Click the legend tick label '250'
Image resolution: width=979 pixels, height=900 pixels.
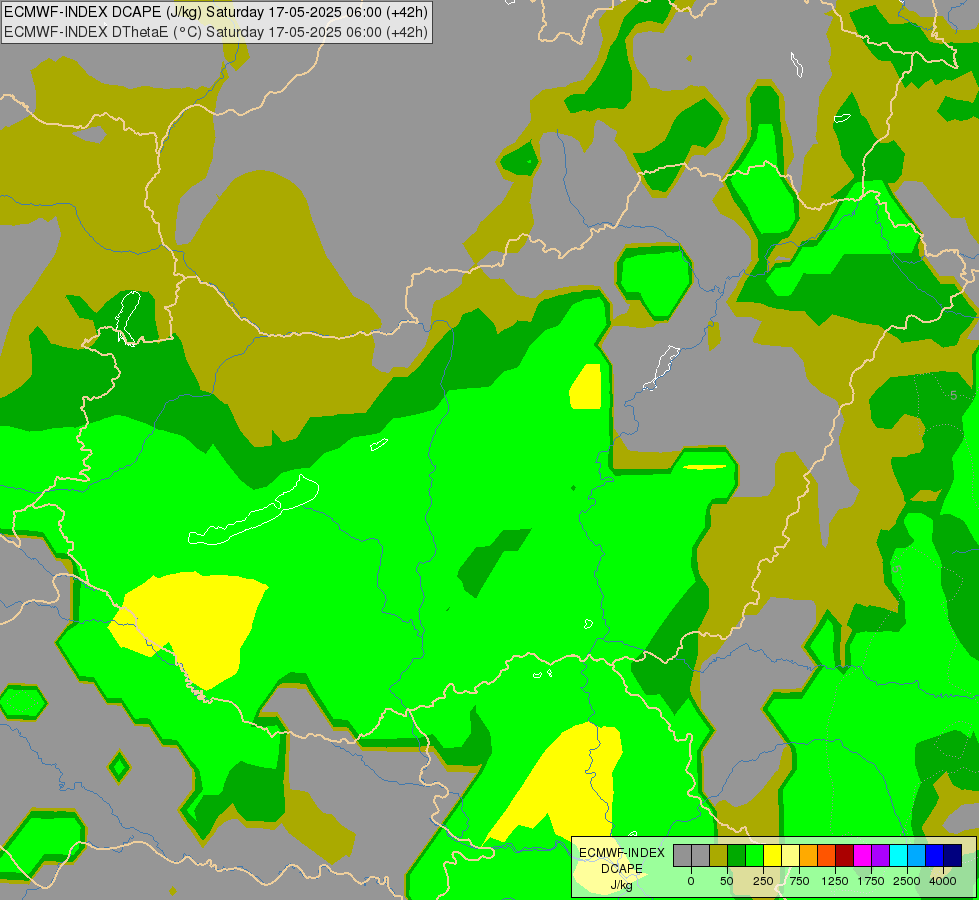763,881
